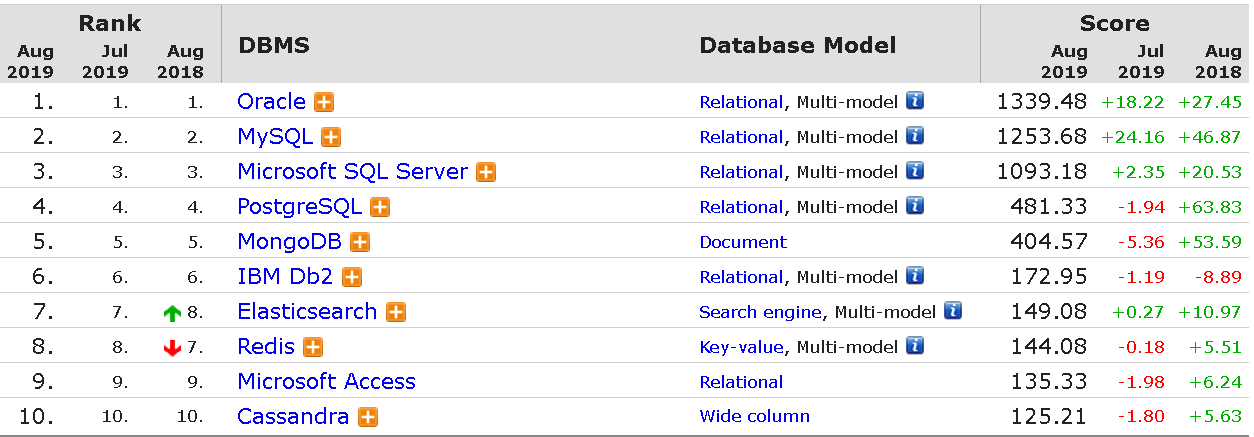
Task: Select the score change +24.16
Action: [x=1133, y=137]
